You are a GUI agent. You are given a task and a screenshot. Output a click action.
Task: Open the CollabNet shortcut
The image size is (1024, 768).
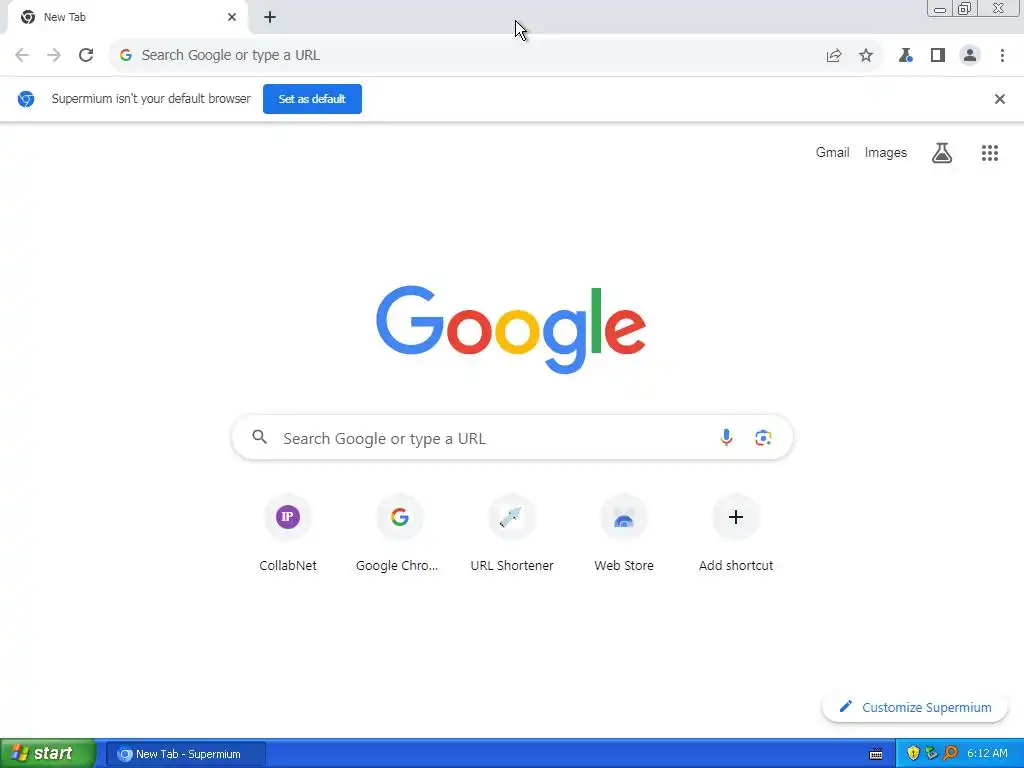click(287, 534)
